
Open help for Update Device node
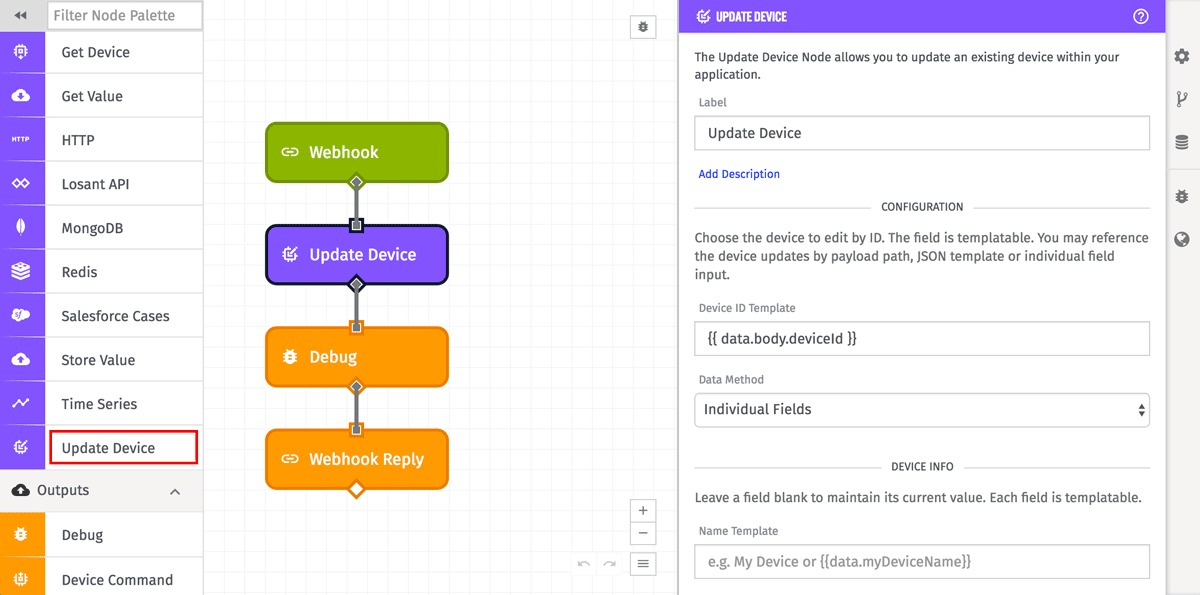1141,16
